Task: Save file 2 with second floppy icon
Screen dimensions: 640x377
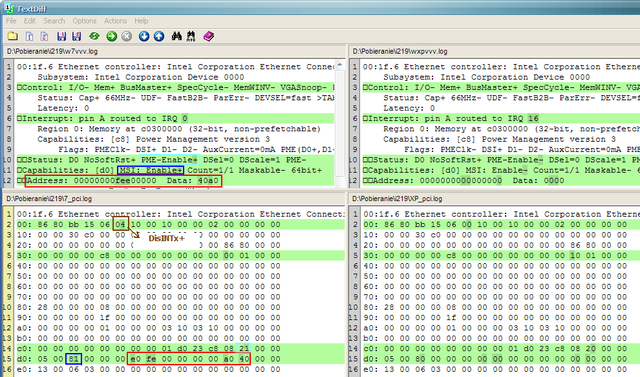Action: click(x=76, y=36)
